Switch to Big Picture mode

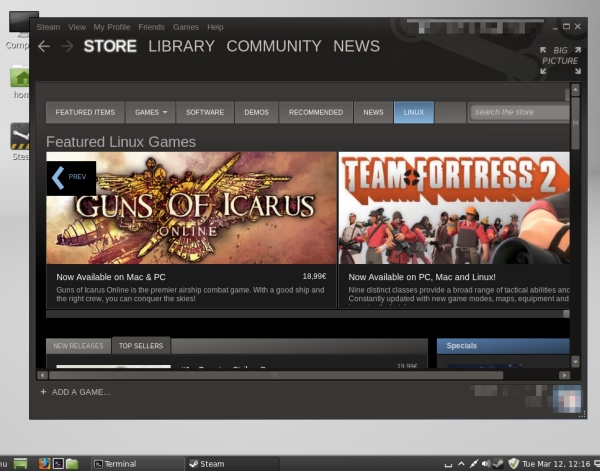pyautogui.click(x=560, y=60)
